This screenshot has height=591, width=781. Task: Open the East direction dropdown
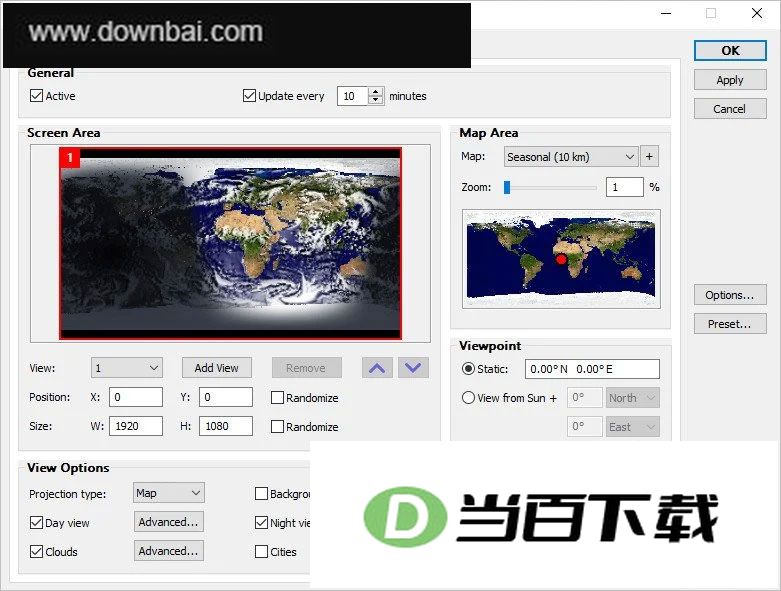(x=633, y=427)
